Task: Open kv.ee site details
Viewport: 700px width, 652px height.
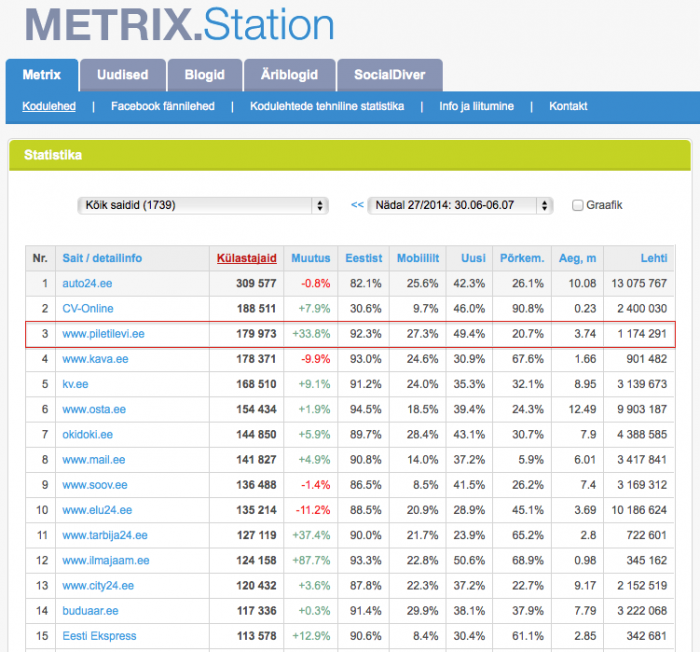Action: point(75,384)
